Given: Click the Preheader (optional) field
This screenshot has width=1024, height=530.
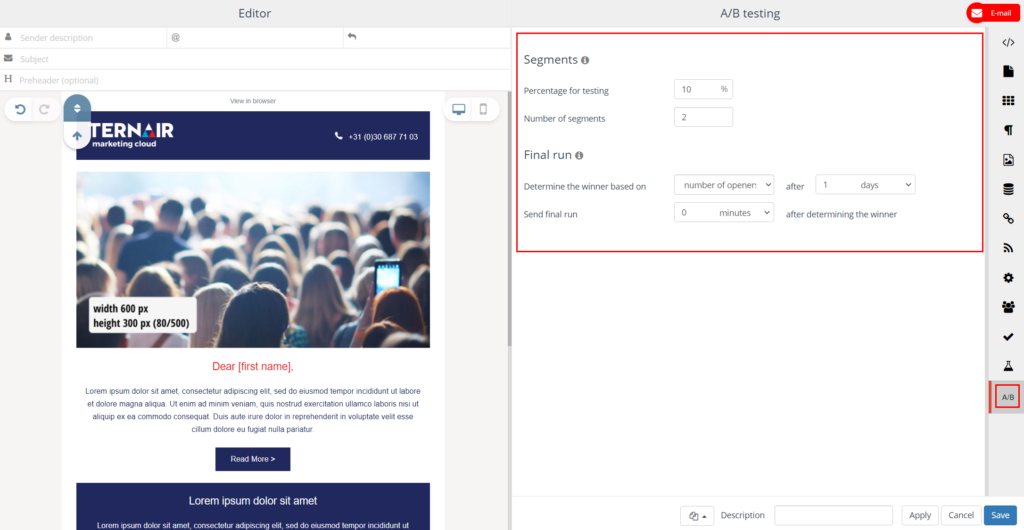Looking at the screenshot, I should pyautogui.click(x=255, y=80).
